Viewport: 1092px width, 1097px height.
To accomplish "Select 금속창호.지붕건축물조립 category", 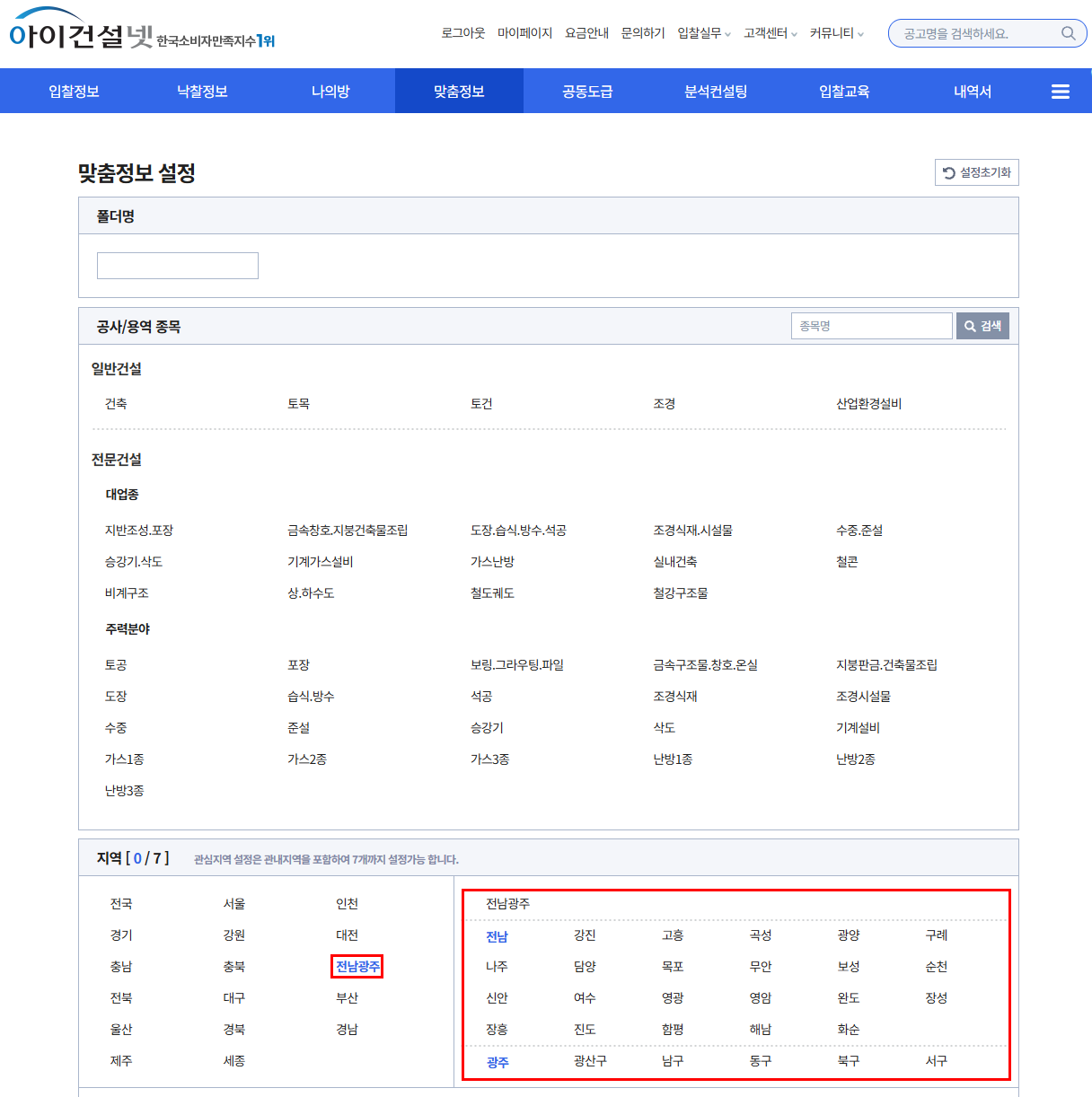I will coord(348,531).
